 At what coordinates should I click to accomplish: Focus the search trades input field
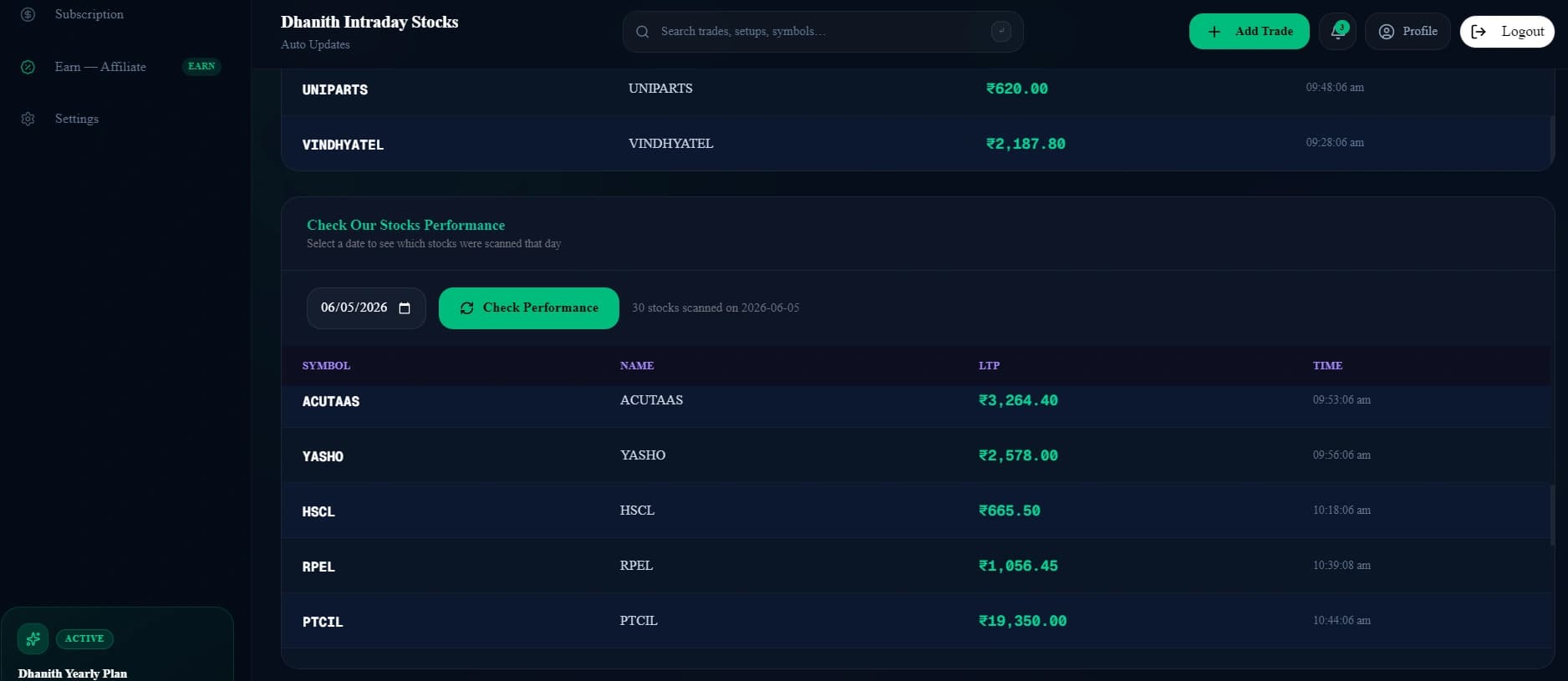click(822, 32)
